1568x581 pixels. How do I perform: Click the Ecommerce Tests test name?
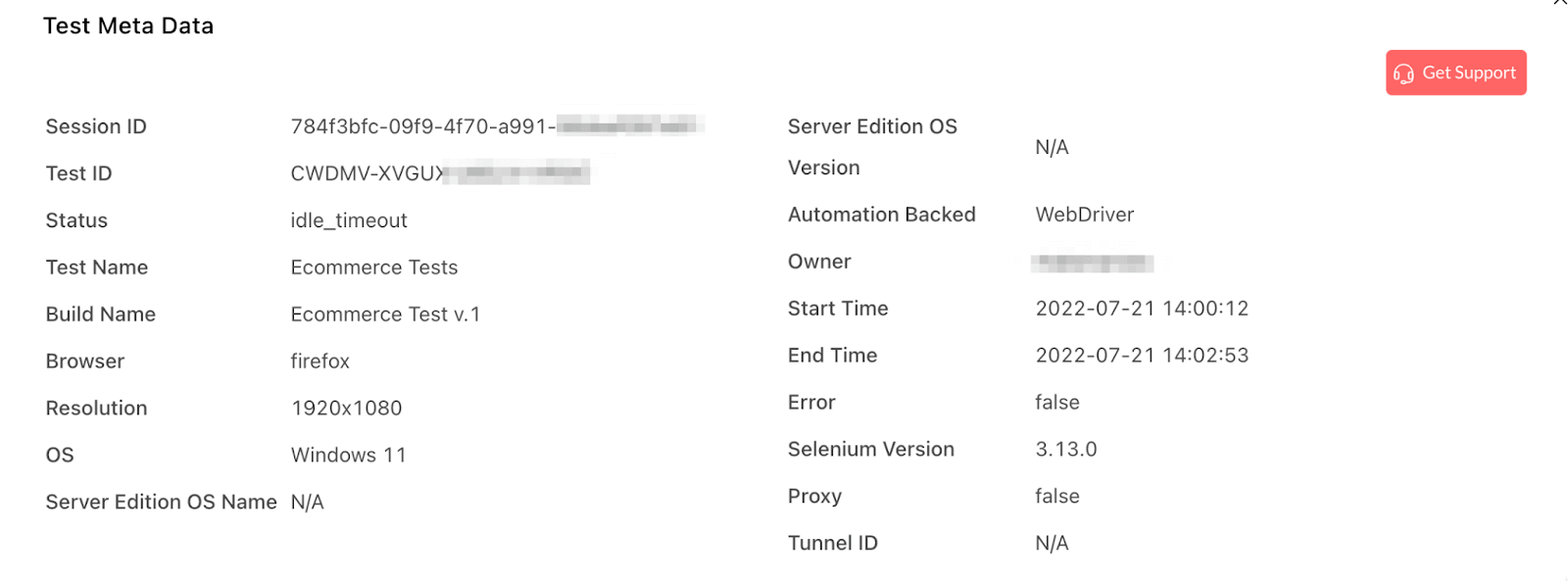(374, 267)
